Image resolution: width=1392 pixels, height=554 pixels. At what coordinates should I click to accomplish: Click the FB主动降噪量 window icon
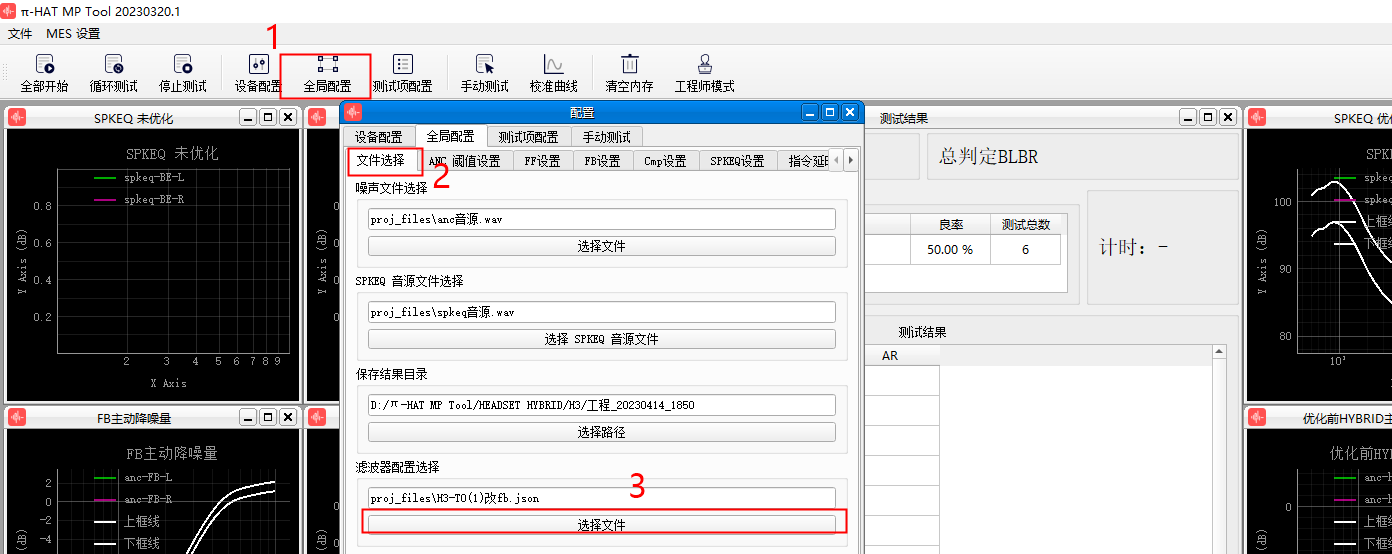click(17, 416)
